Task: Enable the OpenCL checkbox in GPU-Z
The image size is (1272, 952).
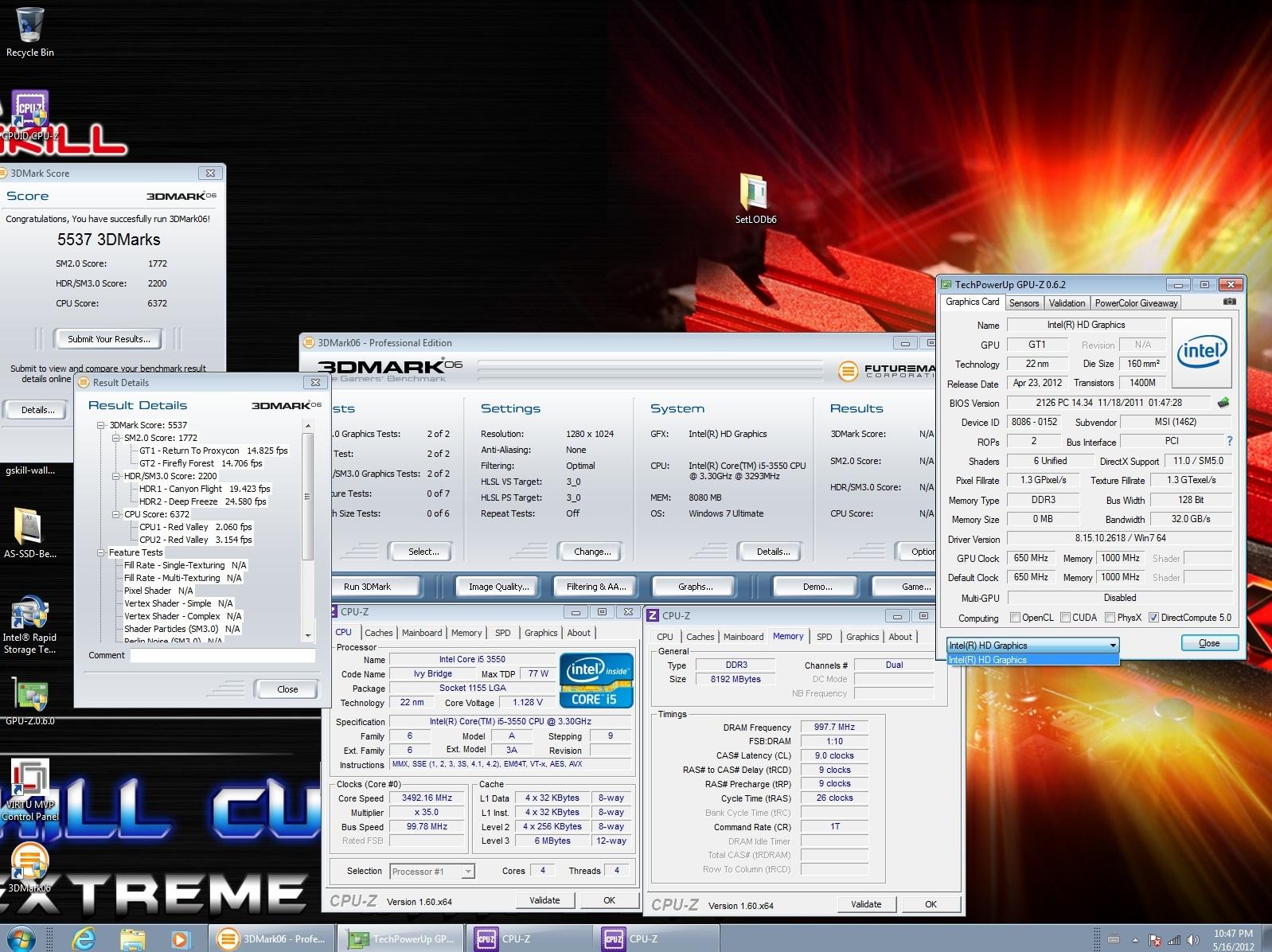Action: [1015, 618]
